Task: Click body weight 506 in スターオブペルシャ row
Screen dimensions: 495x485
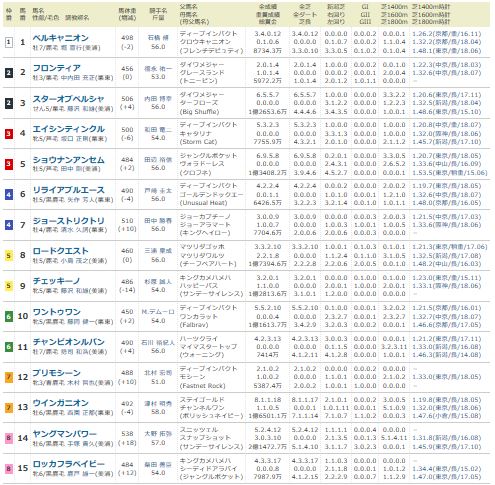Action: (127, 99)
